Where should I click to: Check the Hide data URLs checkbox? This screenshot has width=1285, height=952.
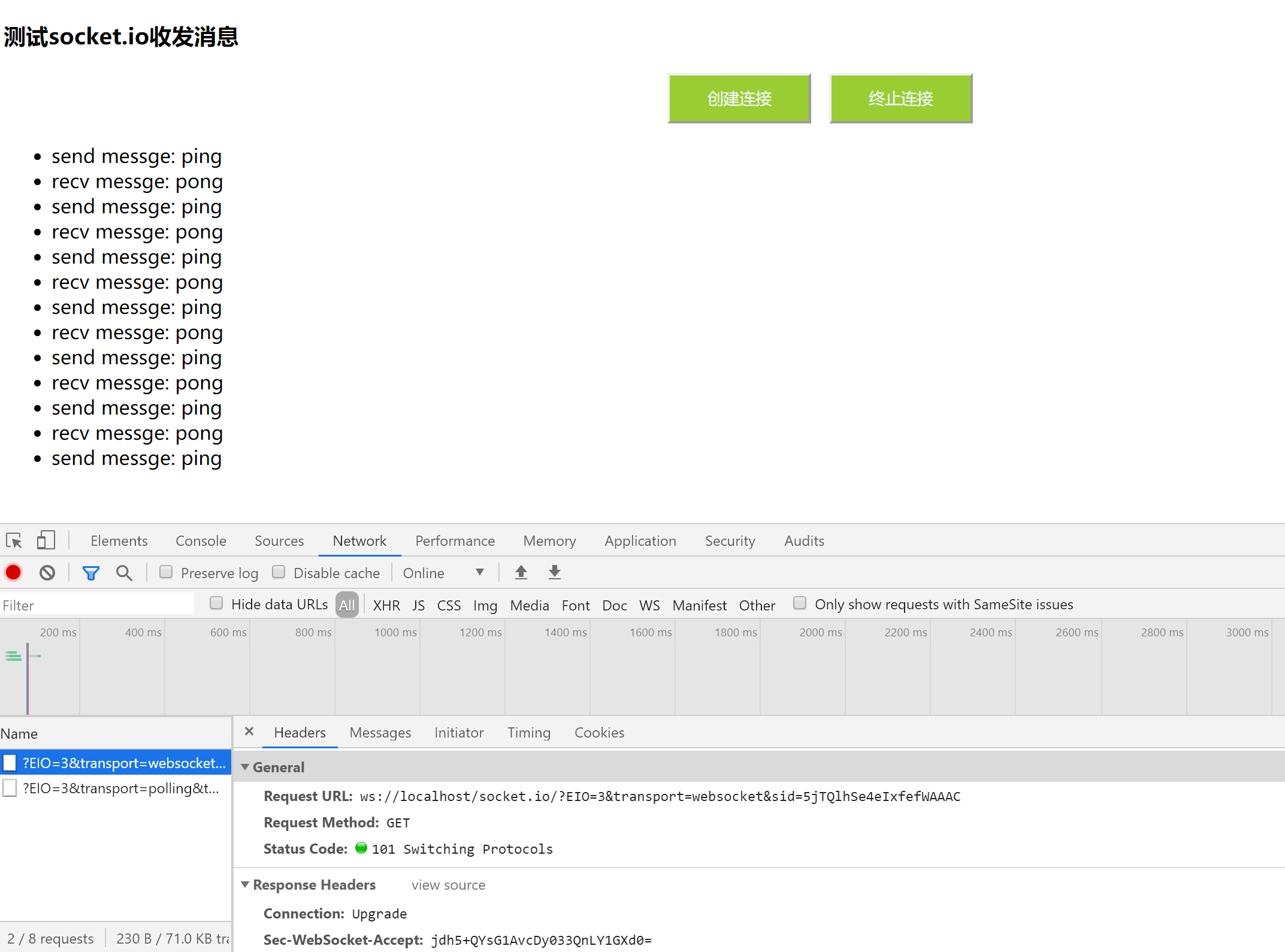tap(216, 603)
